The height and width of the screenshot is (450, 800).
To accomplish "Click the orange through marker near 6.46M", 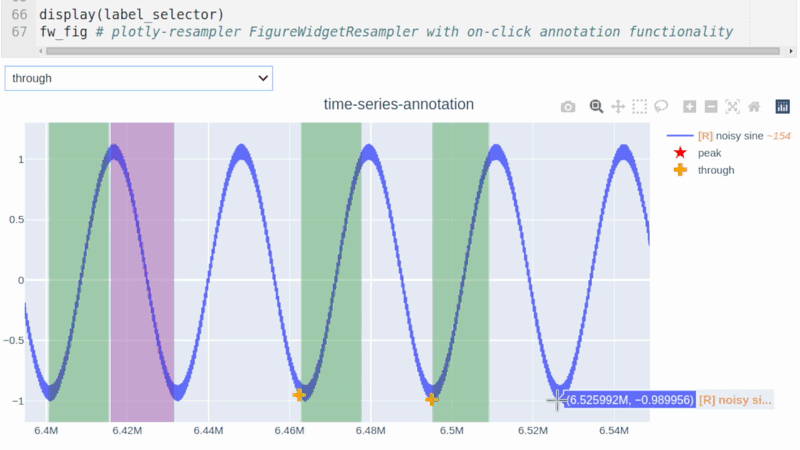I will (x=299, y=394).
